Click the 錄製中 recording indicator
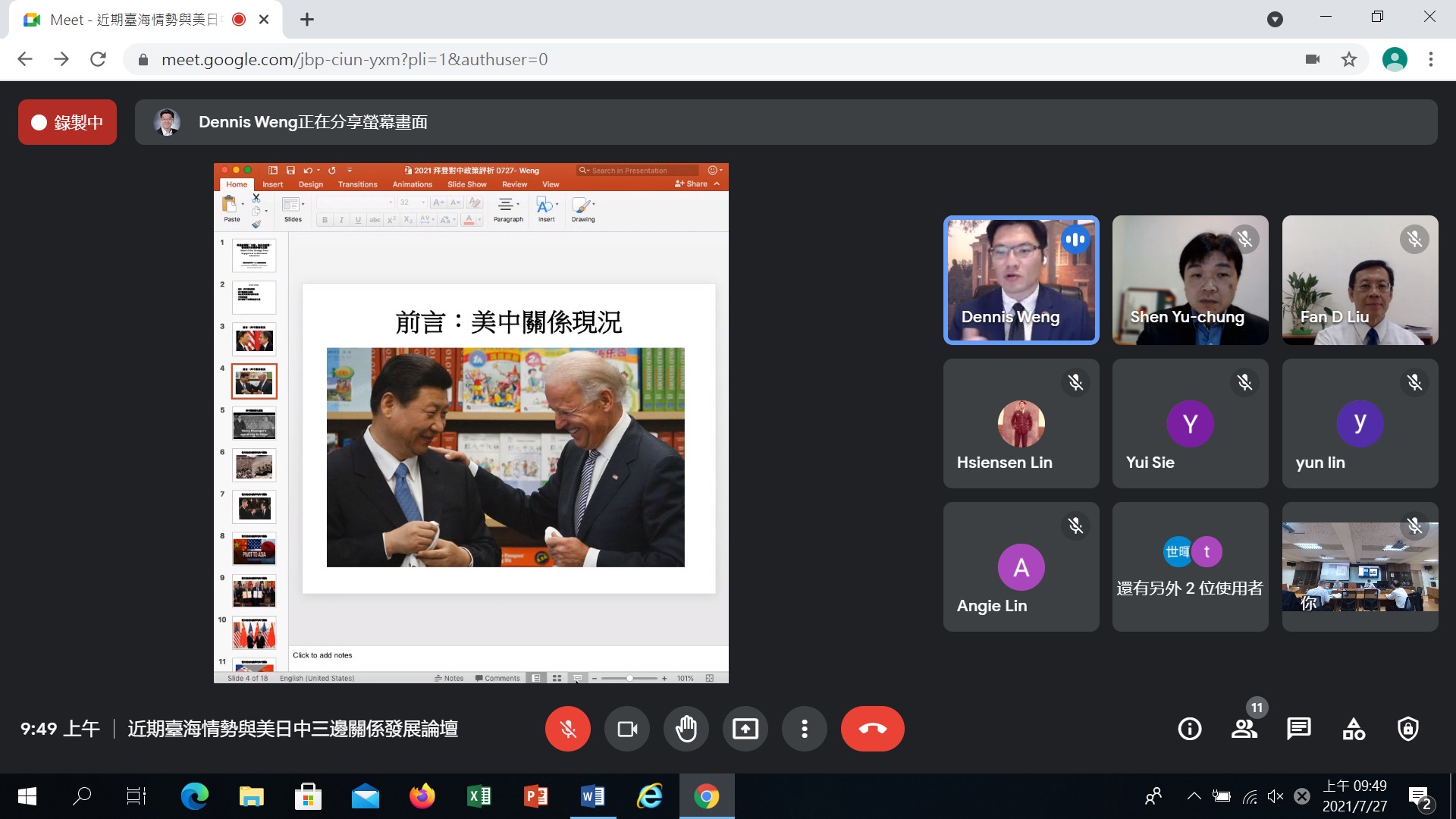 point(67,122)
